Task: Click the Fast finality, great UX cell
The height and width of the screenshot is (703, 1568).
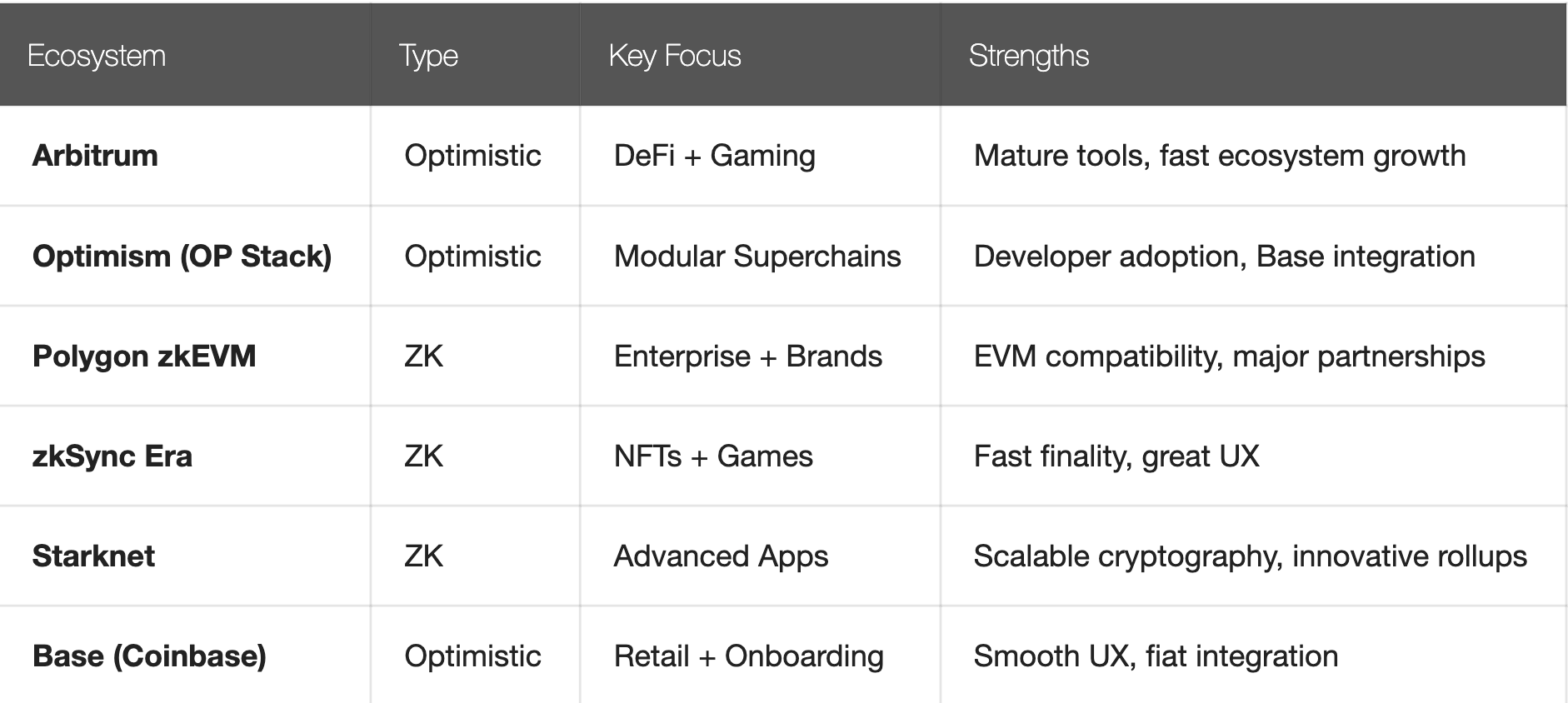Action: (x=1116, y=456)
